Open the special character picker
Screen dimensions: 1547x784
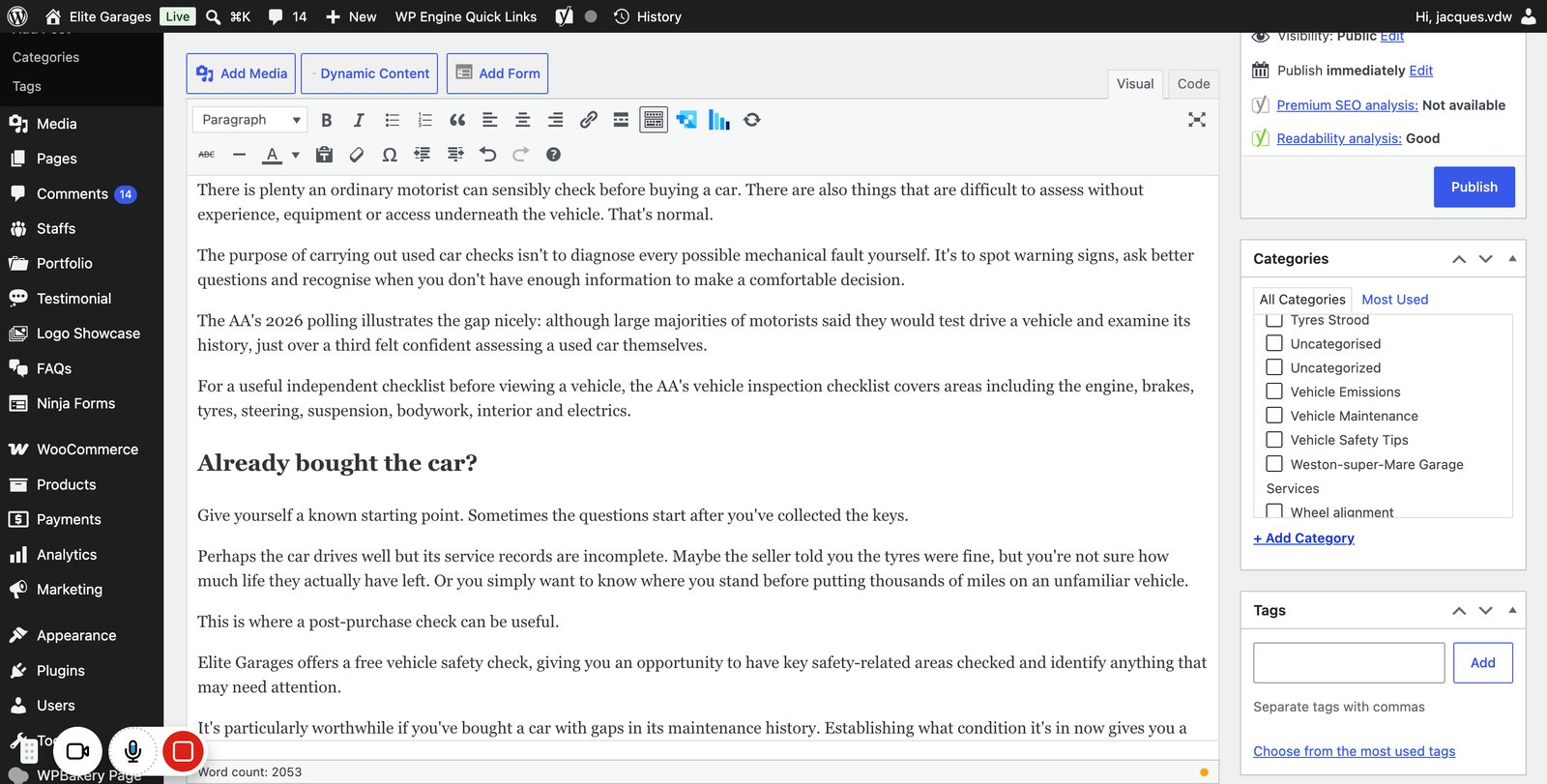(390, 155)
